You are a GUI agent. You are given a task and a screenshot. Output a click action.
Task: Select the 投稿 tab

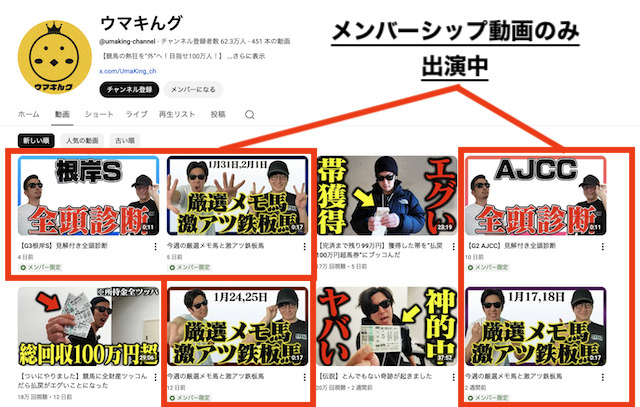point(218,115)
